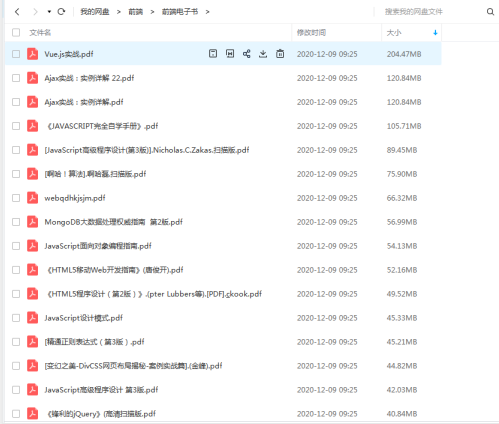The width and height of the screenshot is (499, 424).
Task: Refresh the file list
Action: point(61,12)
